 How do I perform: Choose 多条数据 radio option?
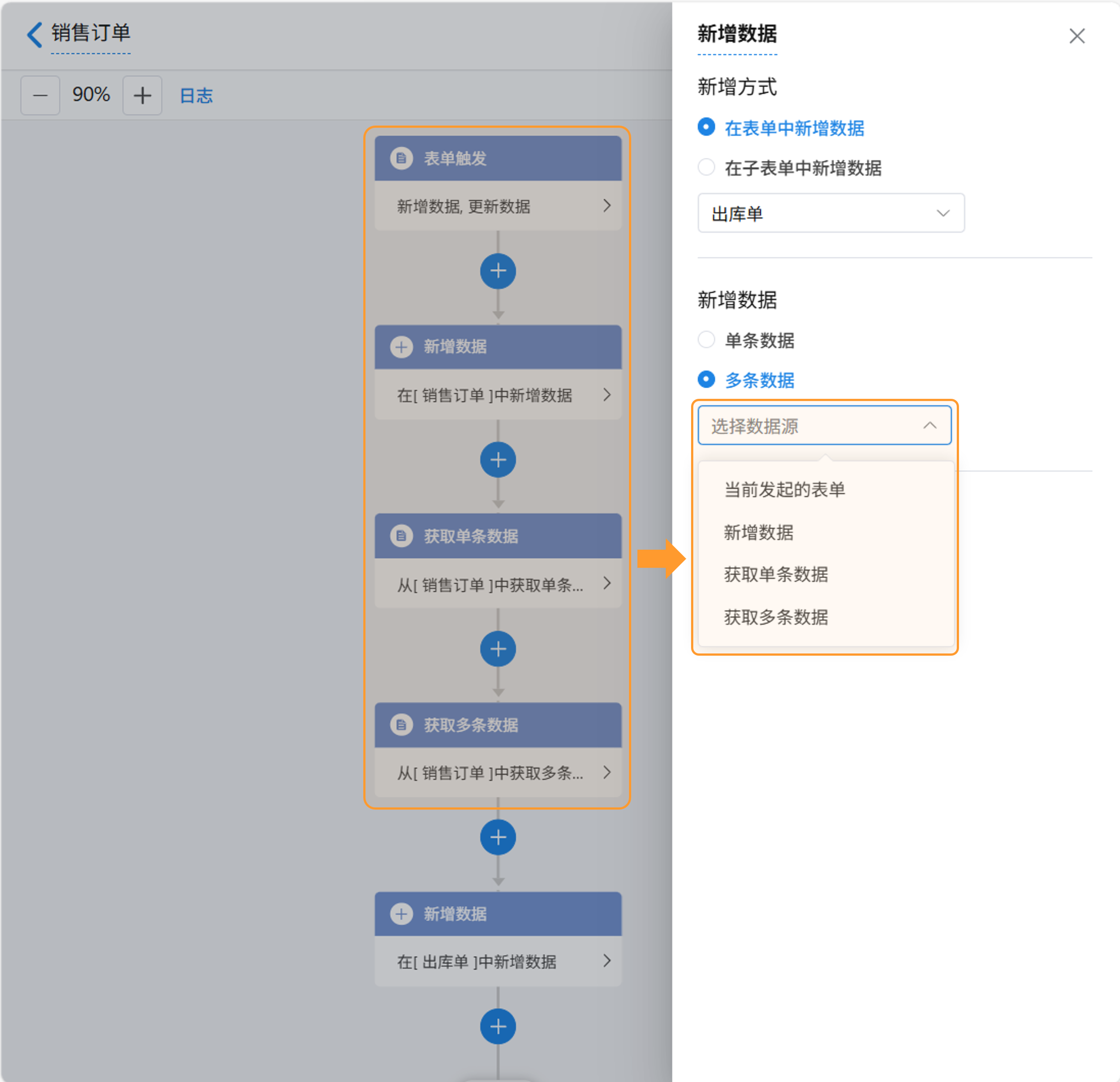point(706,380)
